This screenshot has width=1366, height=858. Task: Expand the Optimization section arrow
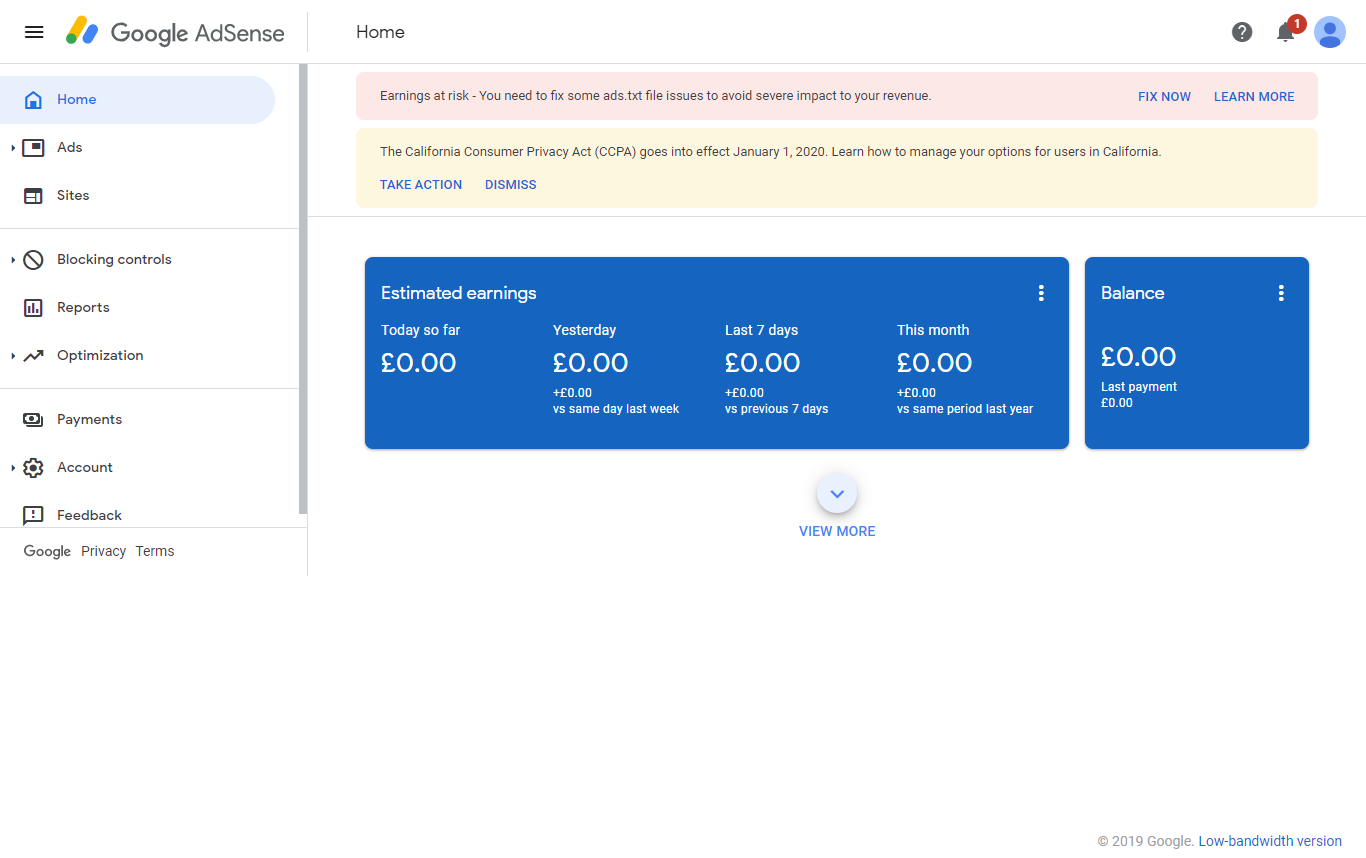pyautogui.click(x=13, y=356)
